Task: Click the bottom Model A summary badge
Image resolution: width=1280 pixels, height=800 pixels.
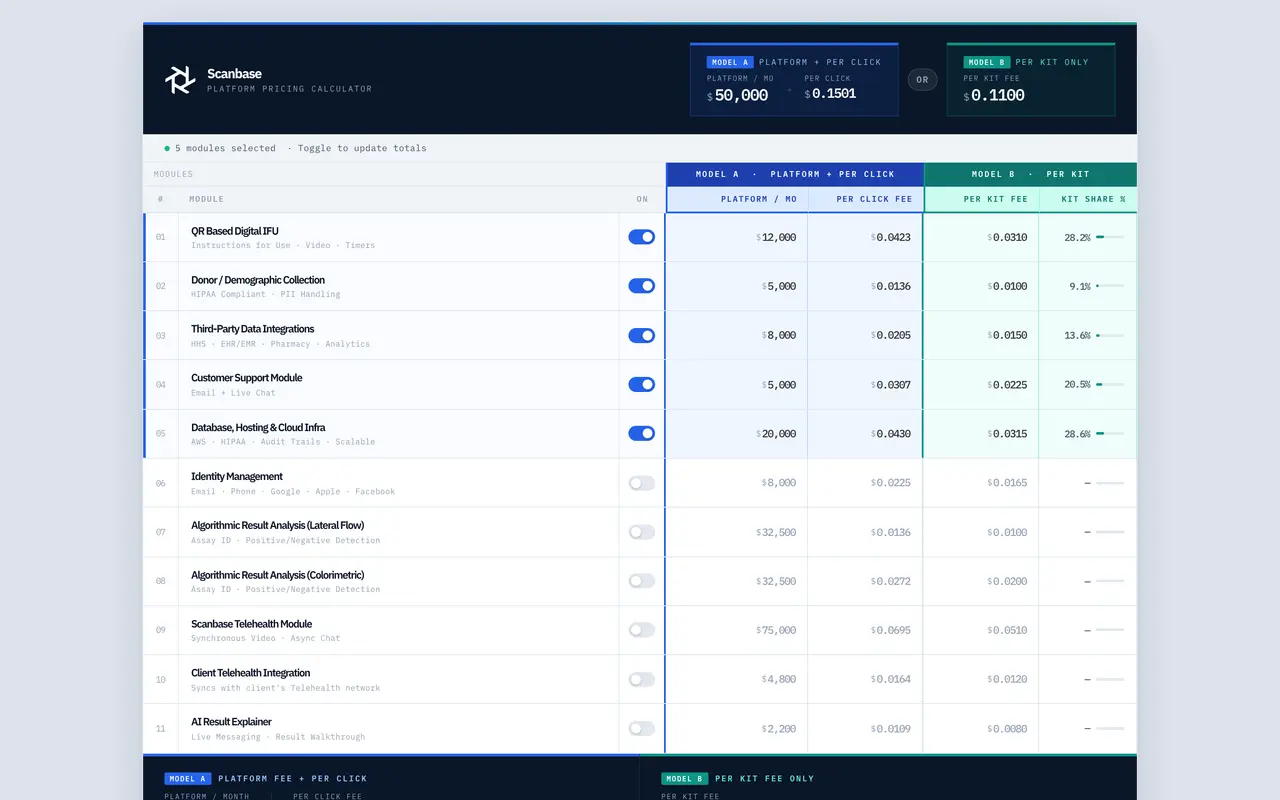Action: pyautogui.click(x=188, y=778)
